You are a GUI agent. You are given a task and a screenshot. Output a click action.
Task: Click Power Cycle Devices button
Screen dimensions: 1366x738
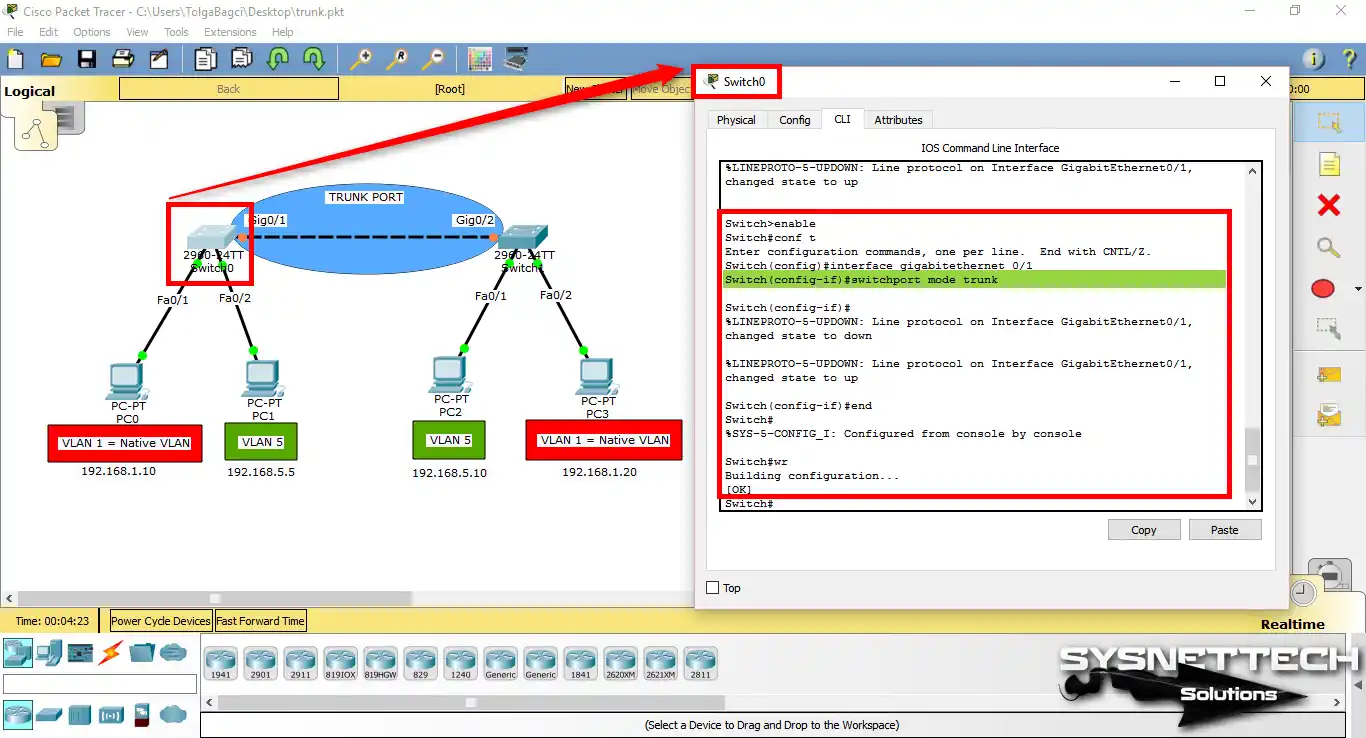161,621
